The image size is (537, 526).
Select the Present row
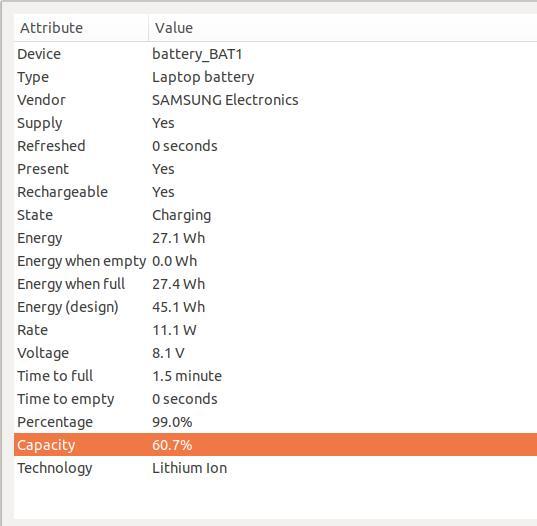pos(276,169)
